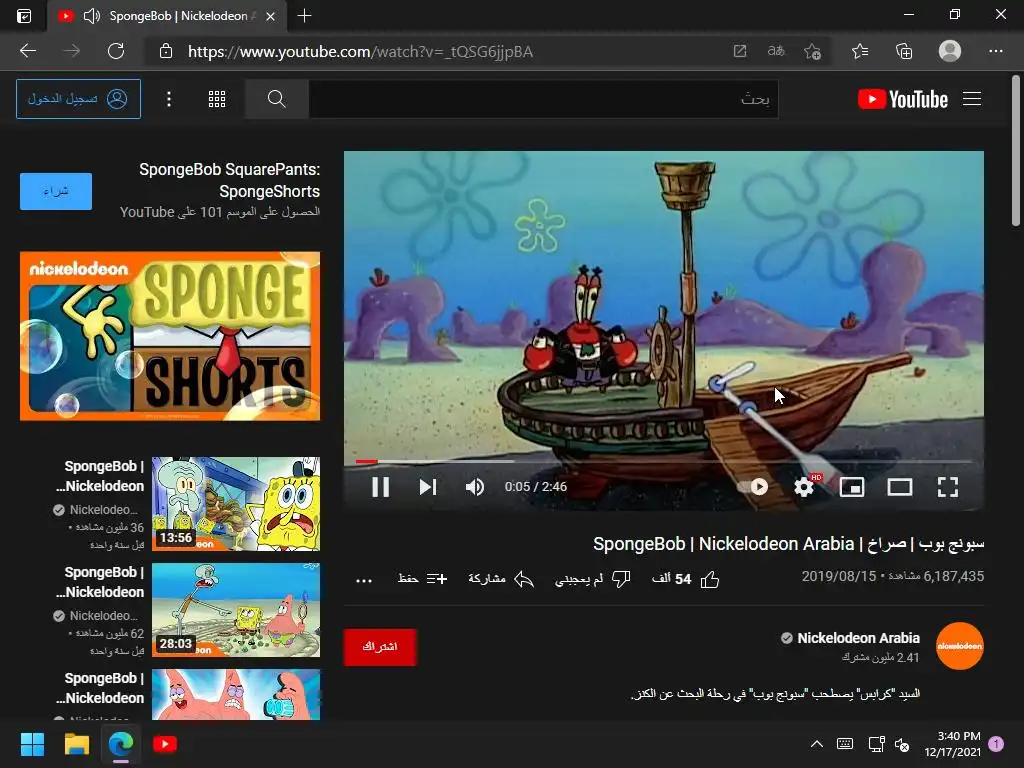Go back in the browser
Viewport: 1024px width, 768px height.
(x=28, y=51)
